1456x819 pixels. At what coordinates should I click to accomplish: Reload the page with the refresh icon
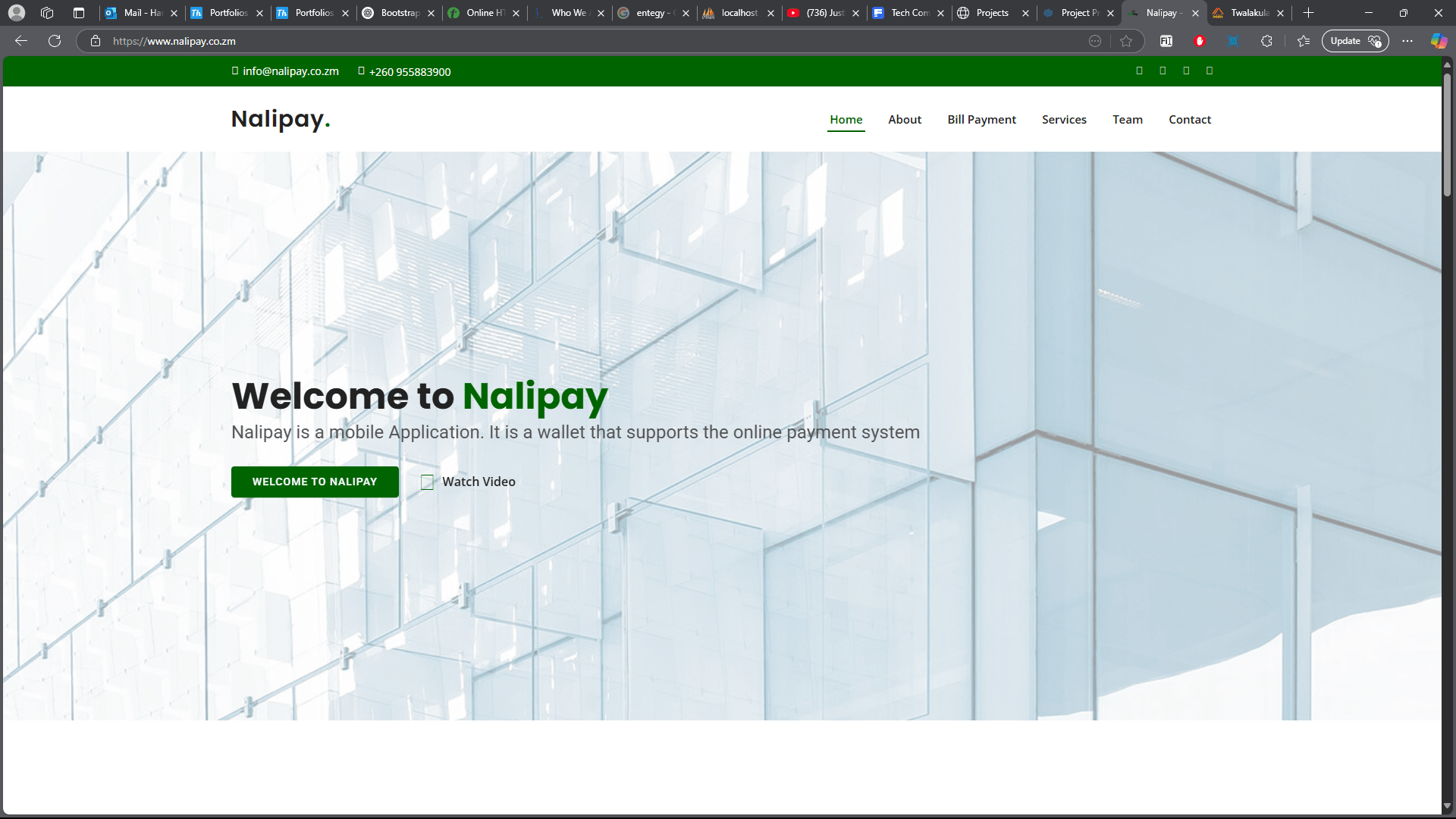55,41
